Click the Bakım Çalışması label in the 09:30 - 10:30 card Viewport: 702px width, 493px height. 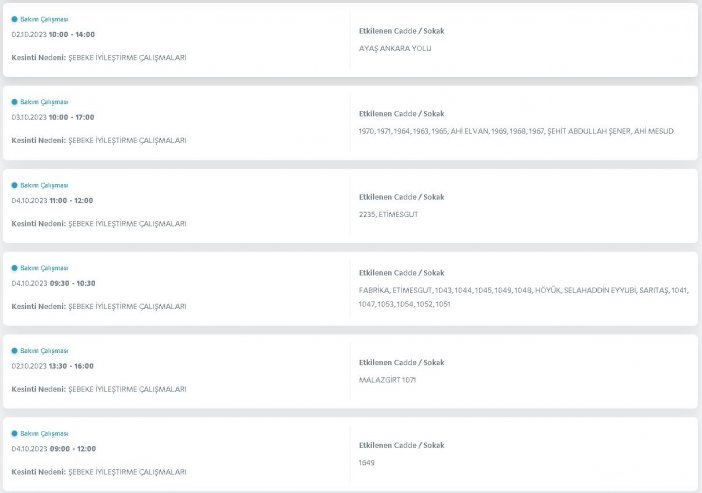(x=44, y=268)
